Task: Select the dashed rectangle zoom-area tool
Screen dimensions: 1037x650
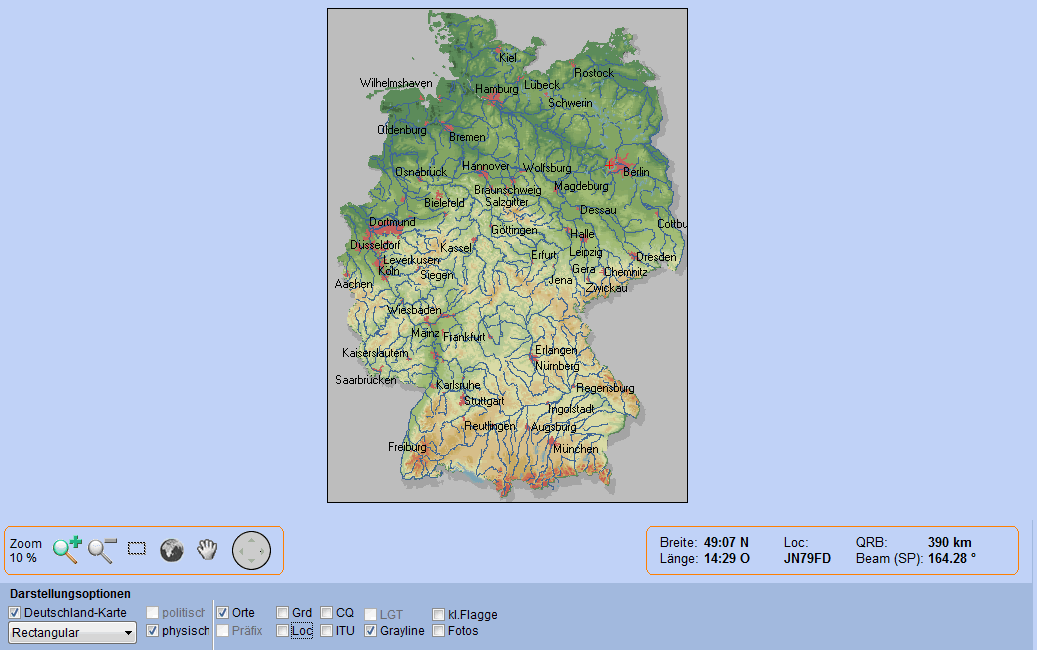Action: (137, 549)
